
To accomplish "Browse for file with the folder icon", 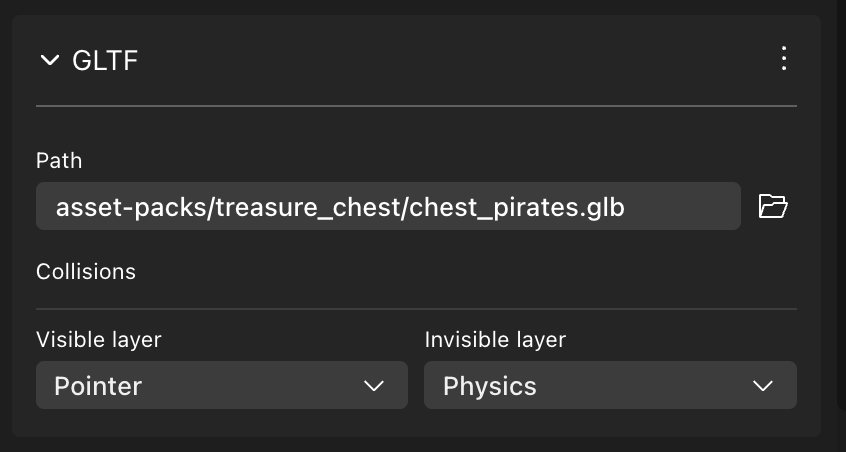I will coord(773,207).
